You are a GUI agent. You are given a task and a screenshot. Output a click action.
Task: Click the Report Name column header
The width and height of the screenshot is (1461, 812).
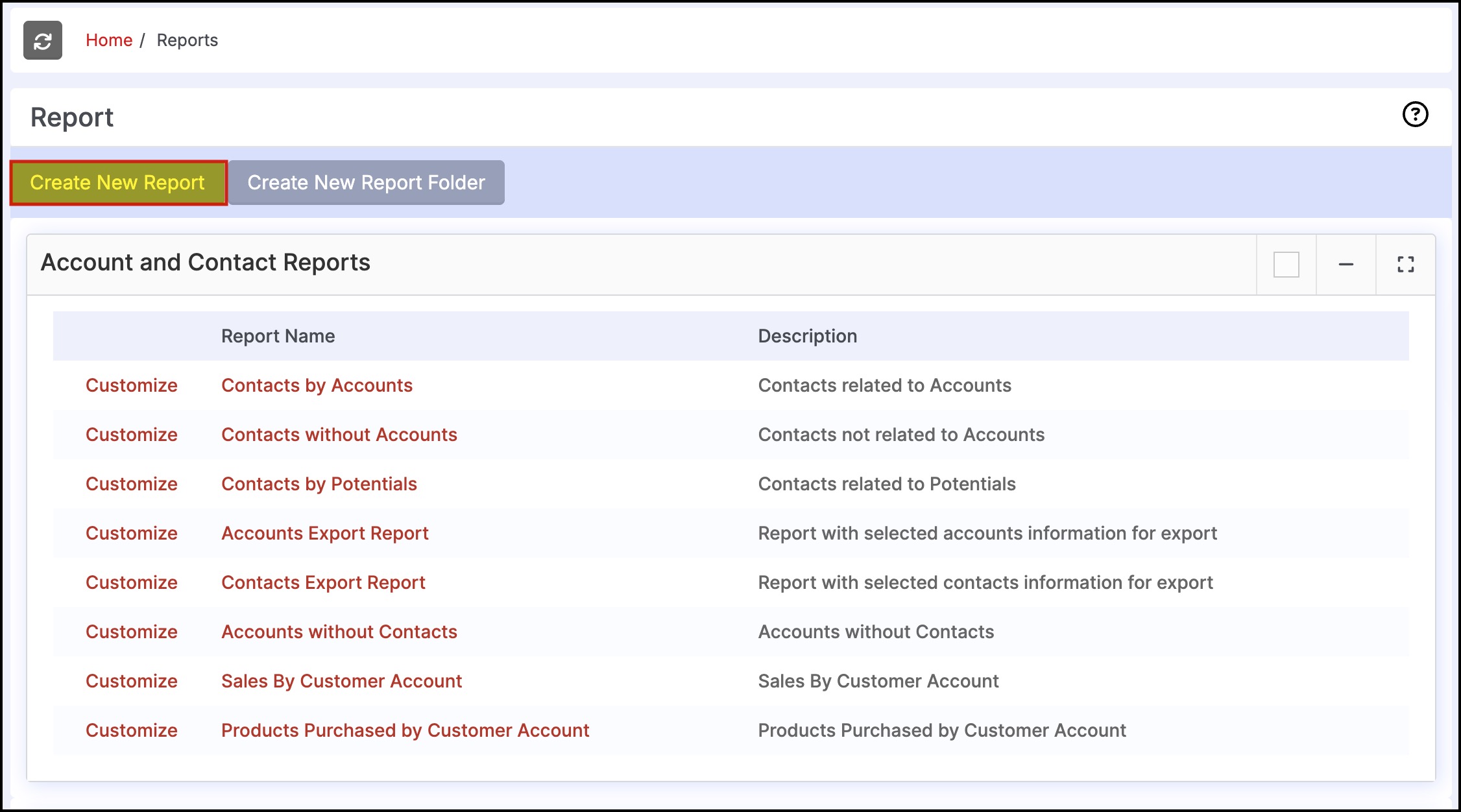point(278,336)
